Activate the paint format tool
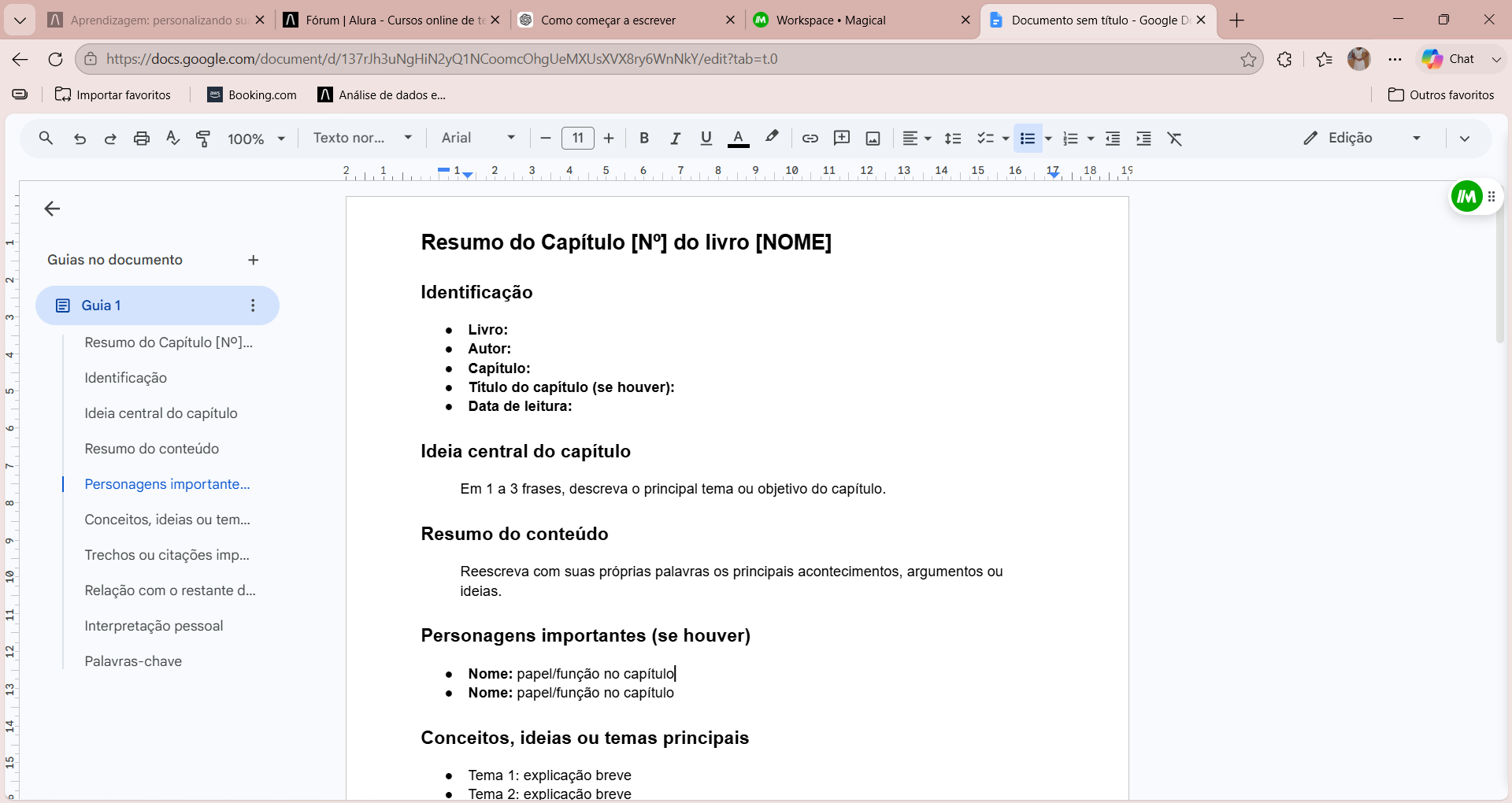Image resolution: width=1512 pixels, height=803 pixels. [203, 139]
